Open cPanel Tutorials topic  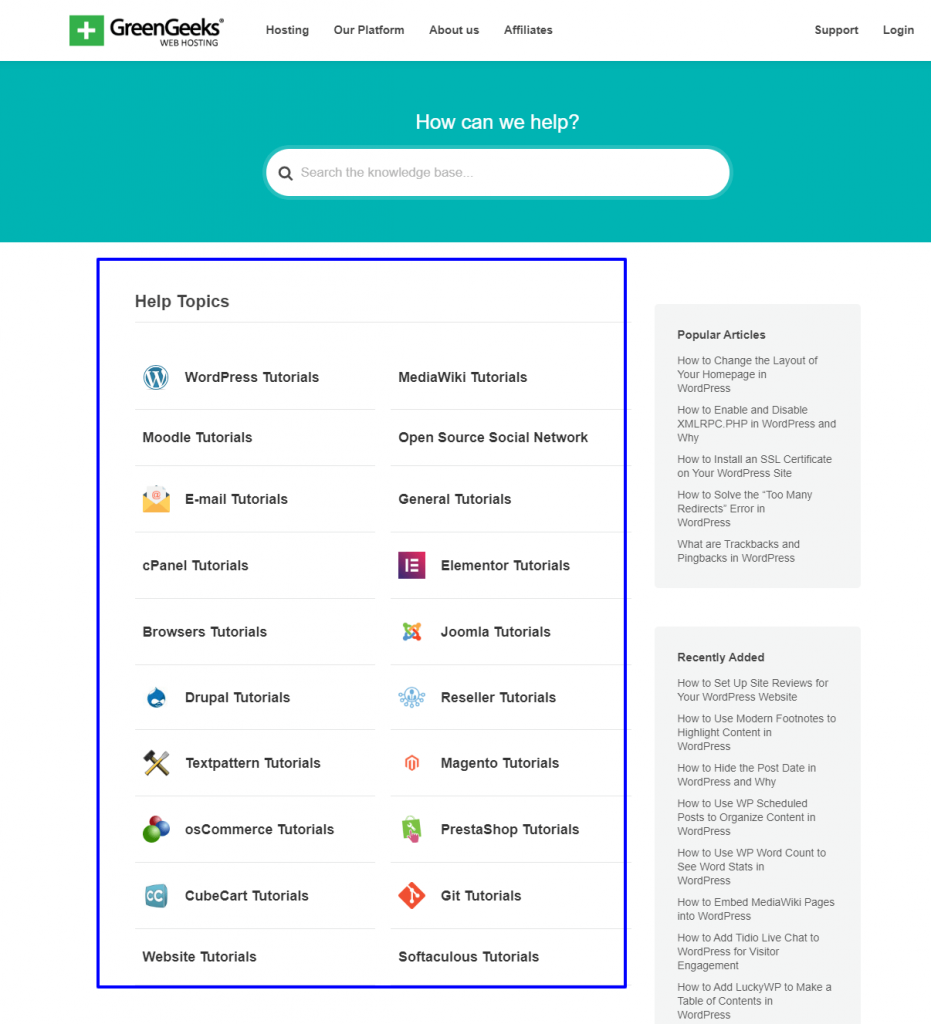(x=195, y=566)
